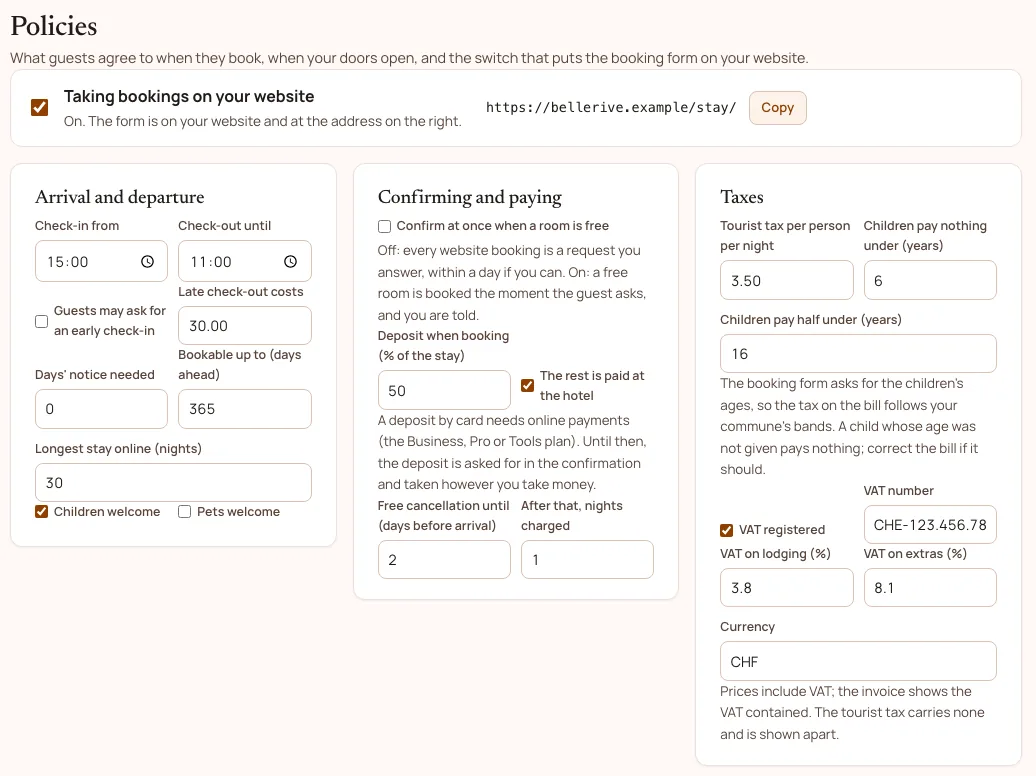Click Taking bookings on your website title

point(189,97)
